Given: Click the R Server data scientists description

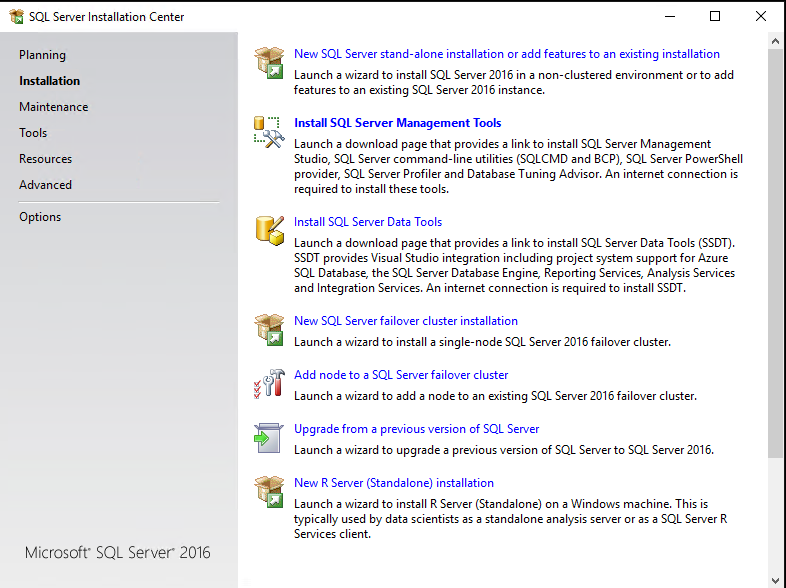Looking at the screenshot, I should [510, 519].
